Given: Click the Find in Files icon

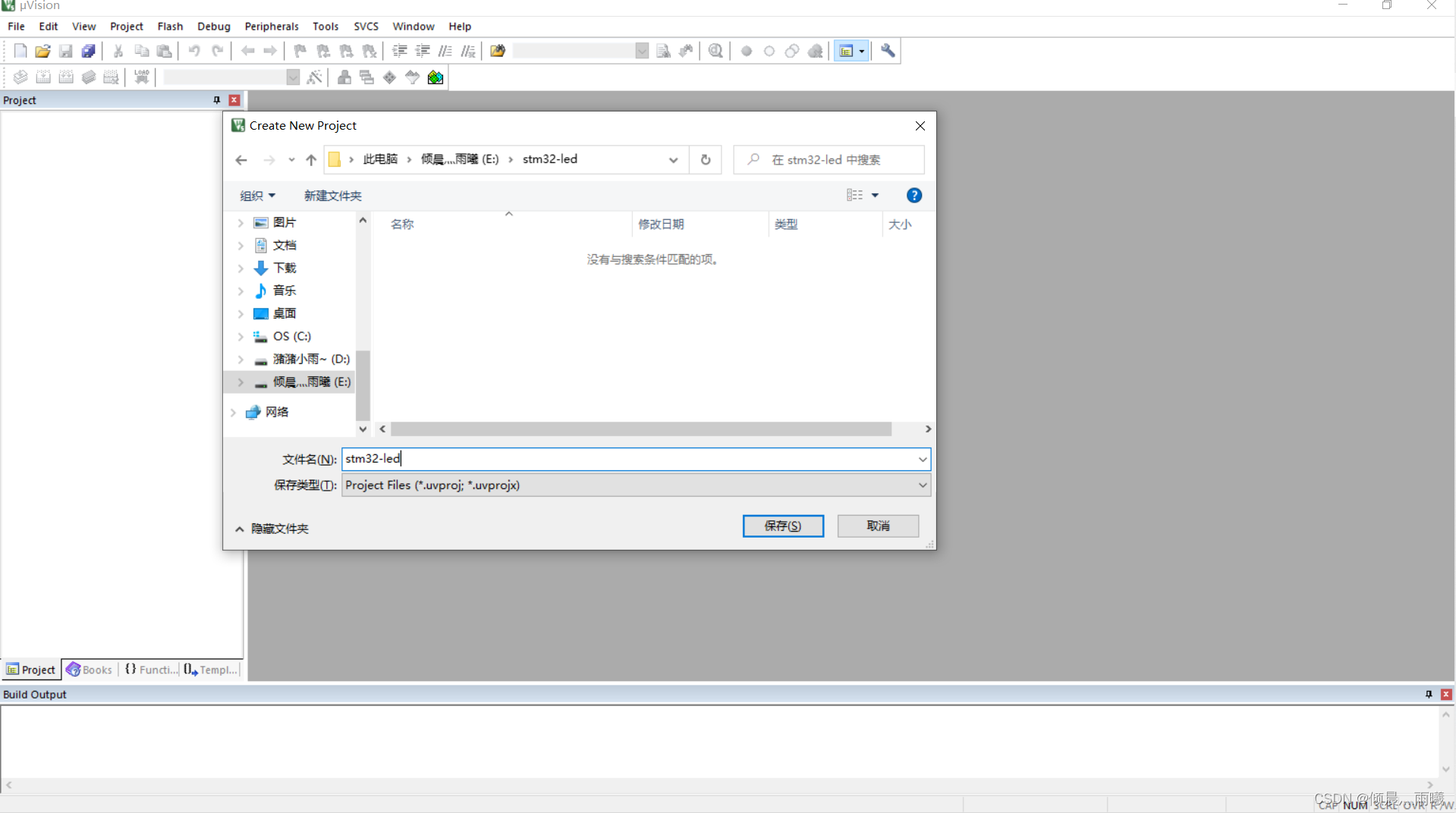Looking at the screenshot, I should pos(498,51).
